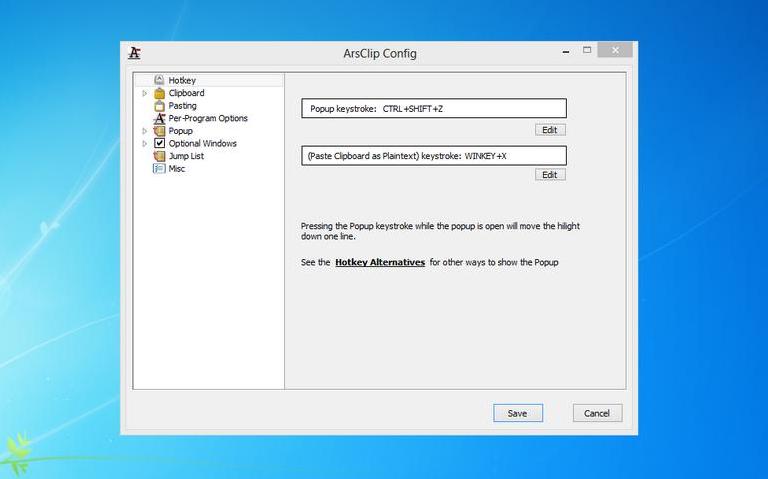This screenshot has height=479, width=768.
Task: Open the Misc settings category
Action: point(176,168)
